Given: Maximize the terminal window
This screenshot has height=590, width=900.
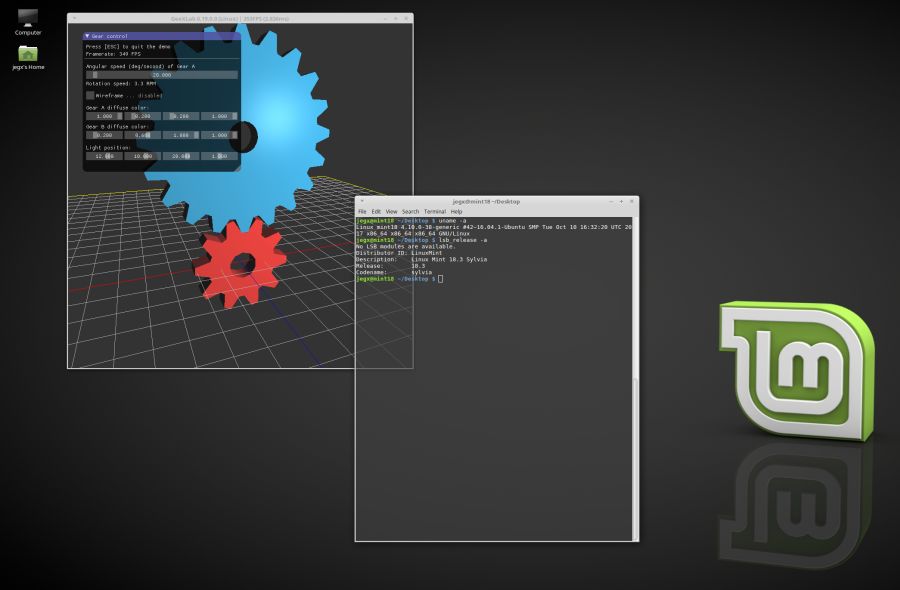Looking at the screenshot, I should [x=621, y=201].
